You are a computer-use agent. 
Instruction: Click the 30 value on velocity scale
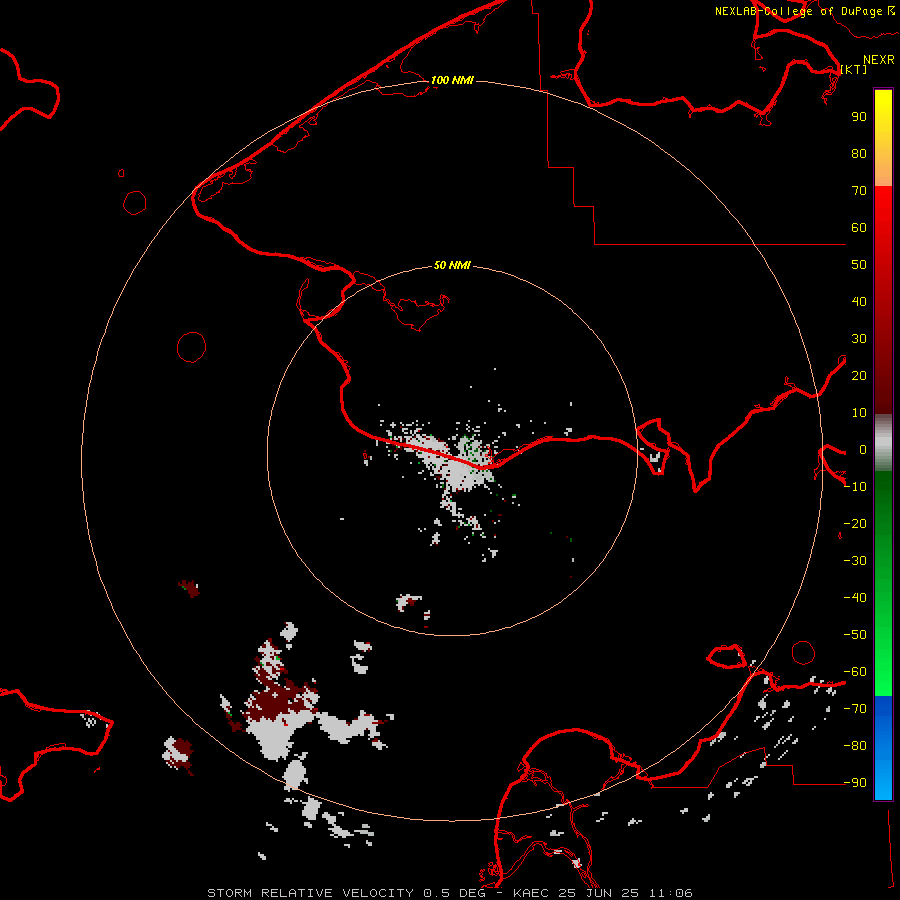pyautogui.click(x=859, y=339)
